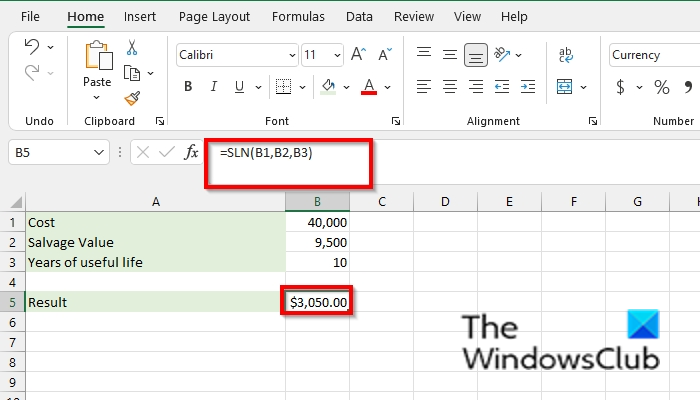Click the Middle Align icon
This screenshot has width=700, height=400.
click(450, 55)
